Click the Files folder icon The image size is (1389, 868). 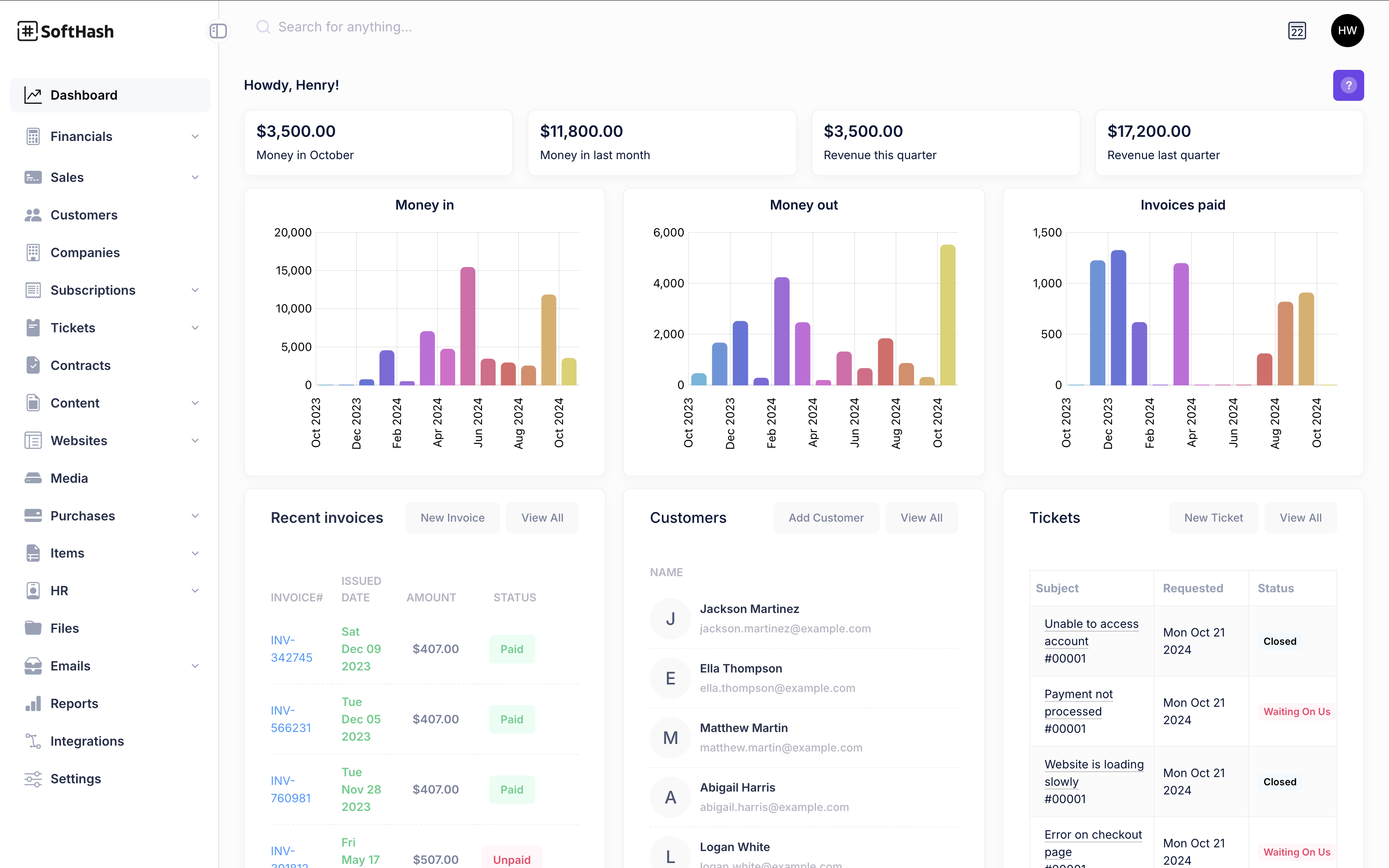click(33, 628)
